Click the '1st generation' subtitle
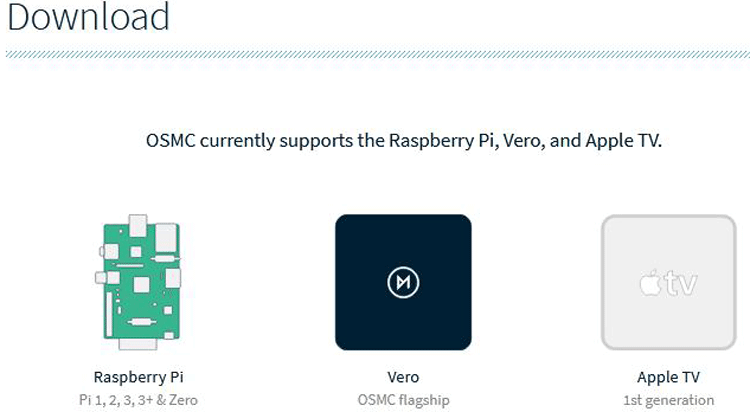750x412 pixels. pos(668,400)
